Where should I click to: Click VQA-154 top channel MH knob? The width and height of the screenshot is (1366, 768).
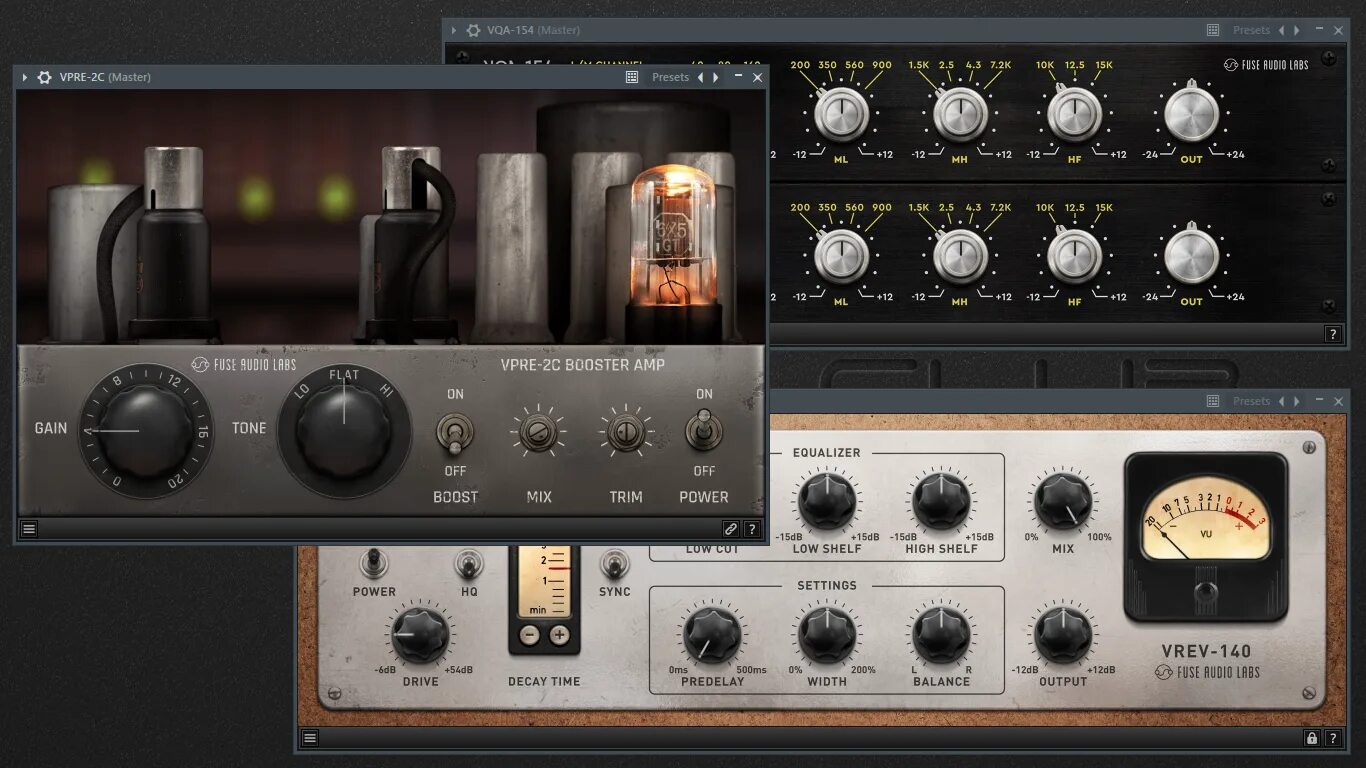click(x=960, y=113)
